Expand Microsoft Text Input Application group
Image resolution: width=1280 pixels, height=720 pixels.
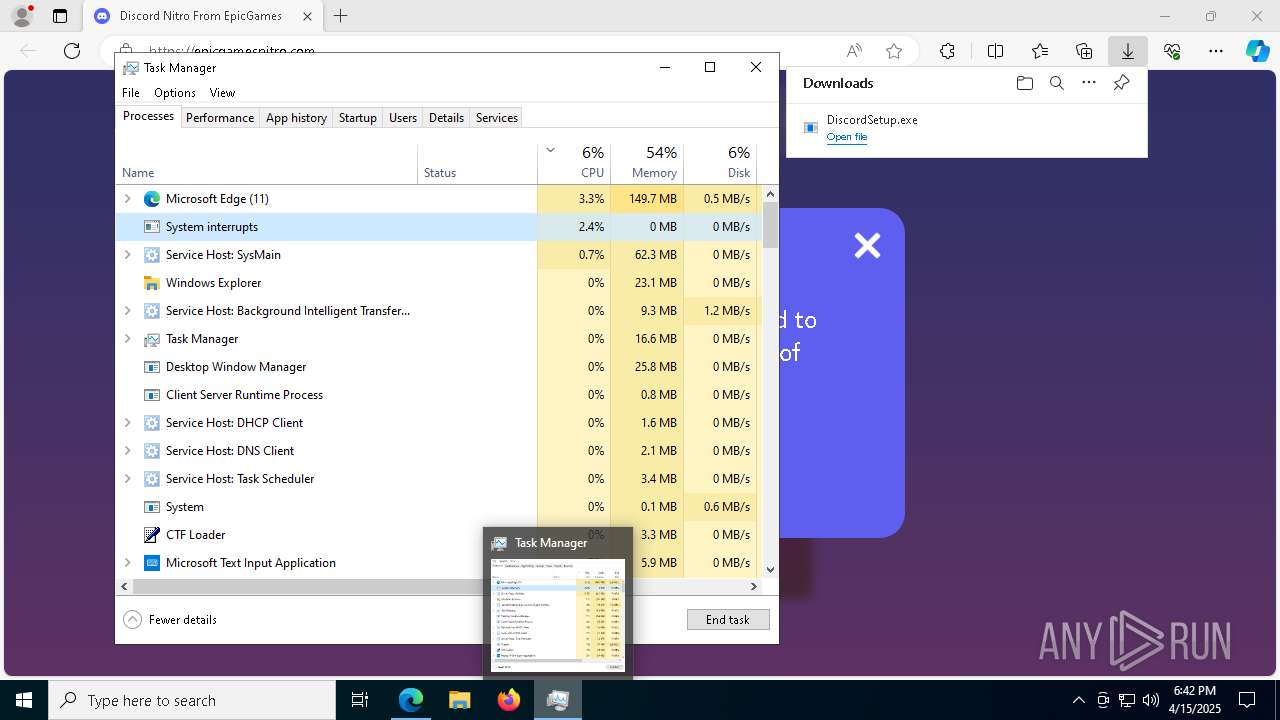(127, 563)
